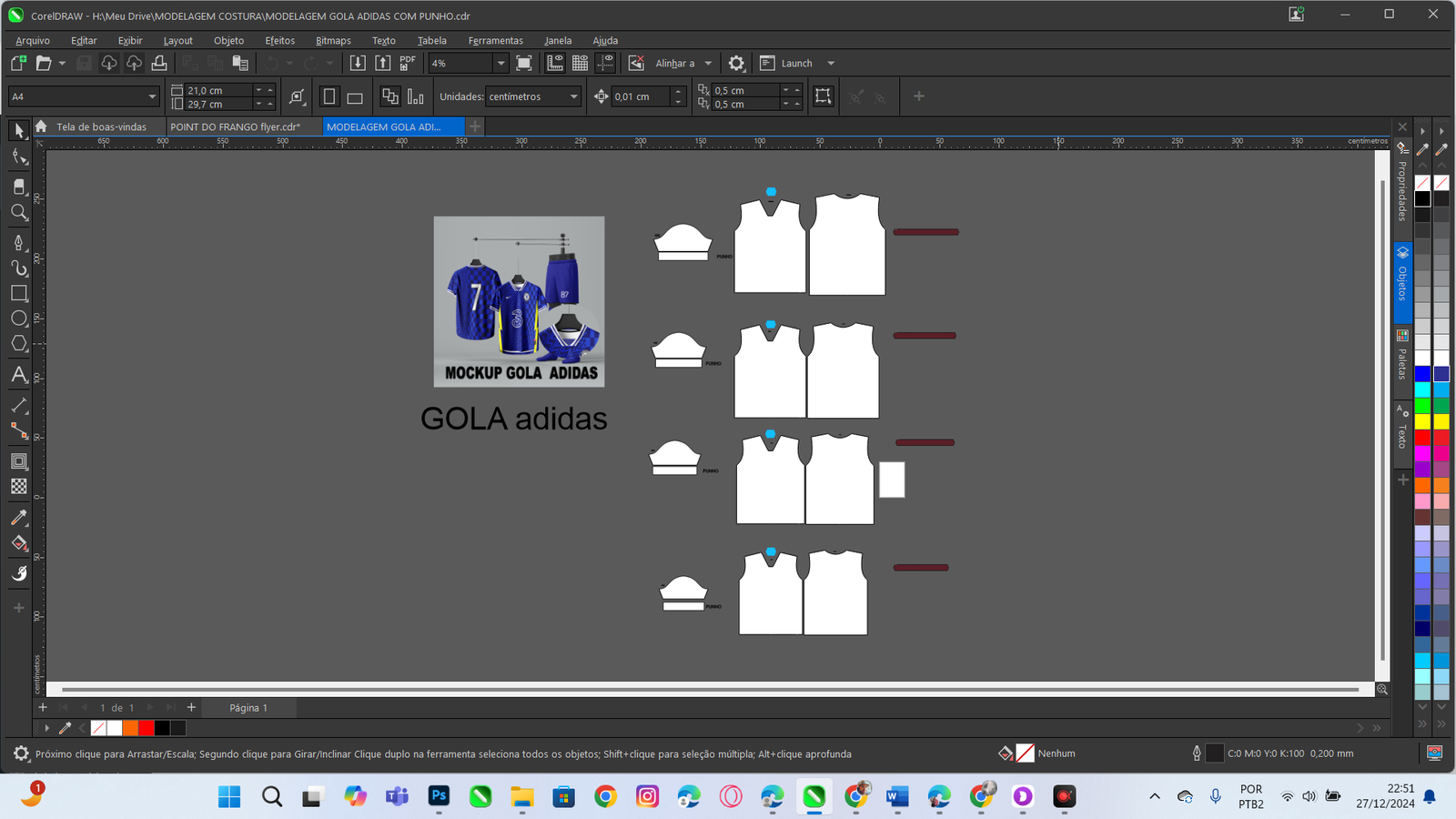1456x819 pixels.
Task: Click the Página 1 page tab
Action: (248, 707)
